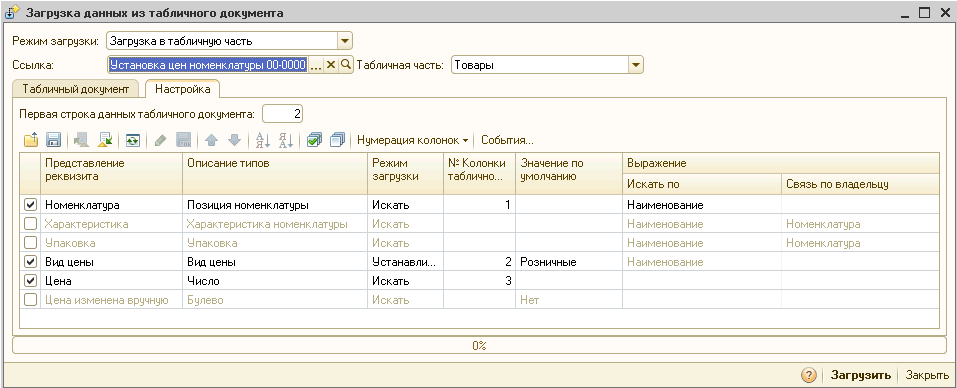The image size is (957, 388).
Task: Save settings with the floppy disk icon
Action: click(x=53, y=140)
